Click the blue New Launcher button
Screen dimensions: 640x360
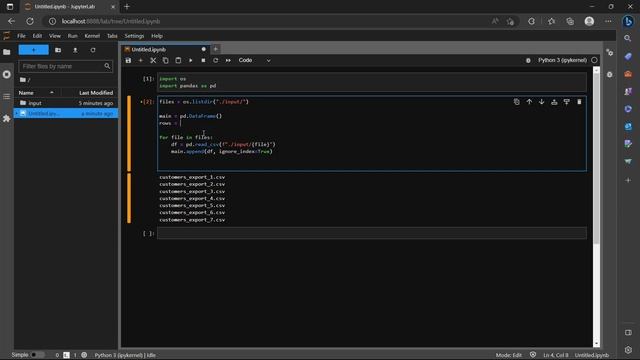click(x=33, y=50)
